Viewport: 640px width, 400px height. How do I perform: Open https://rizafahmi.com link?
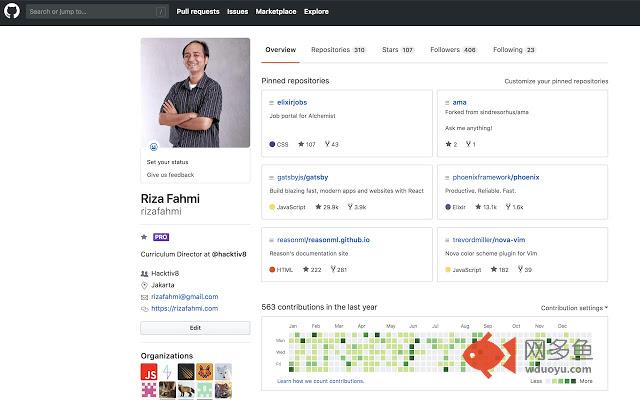coord(184,309)
